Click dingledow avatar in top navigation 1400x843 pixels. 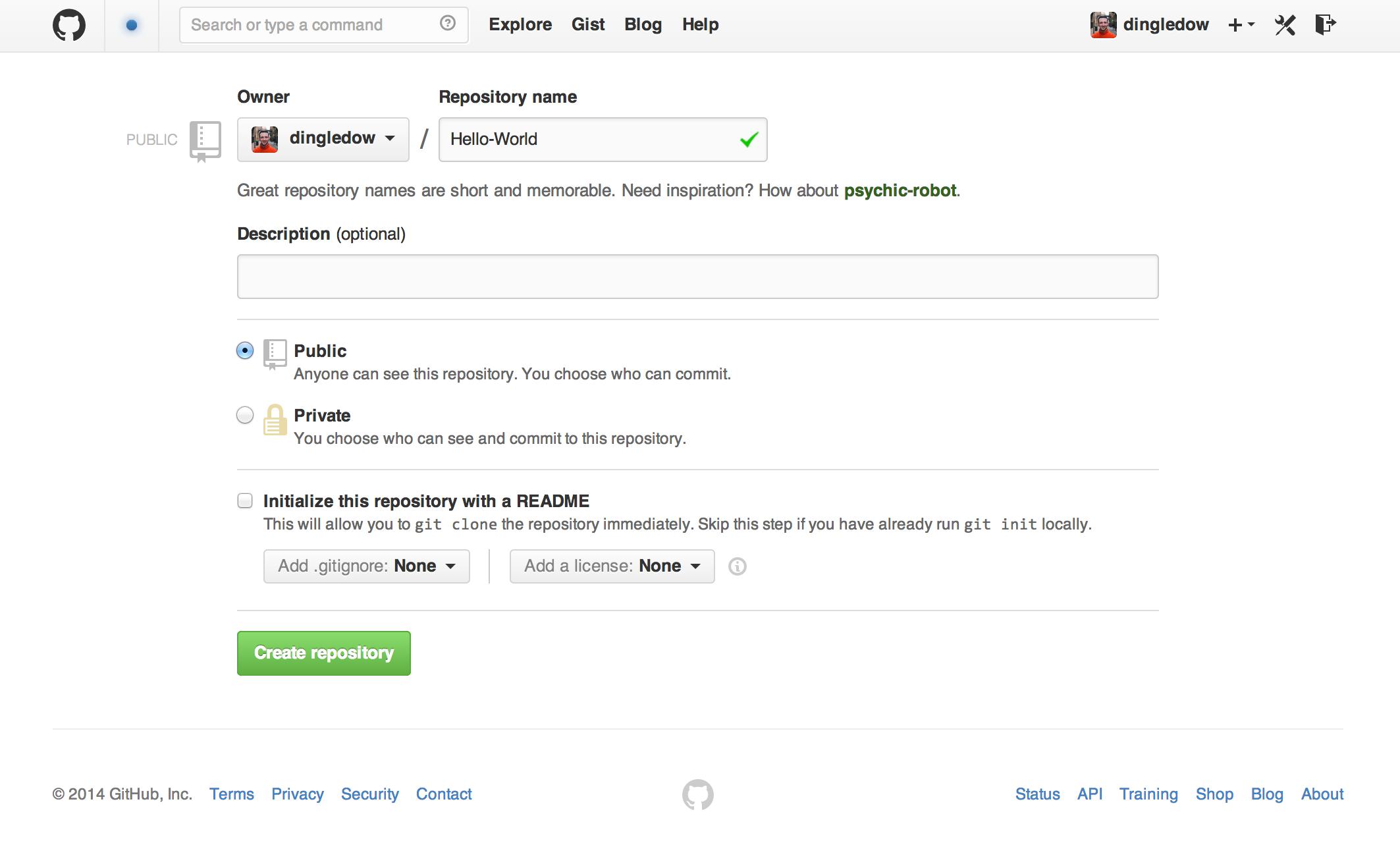tap(1103, 25)
